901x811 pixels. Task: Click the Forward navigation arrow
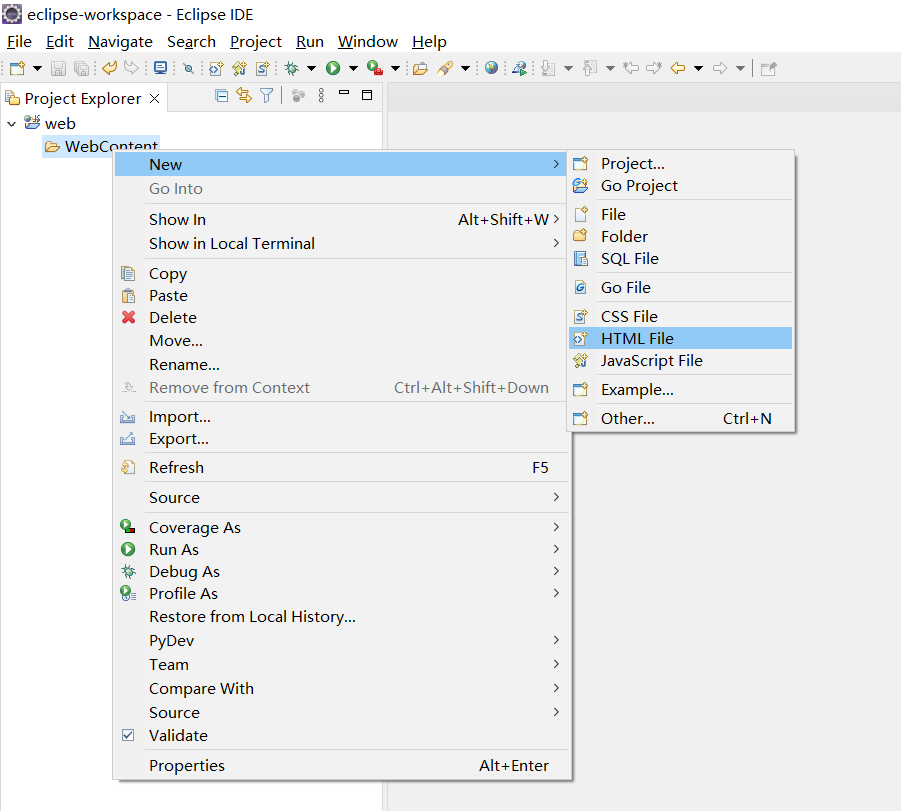[719, 68]
